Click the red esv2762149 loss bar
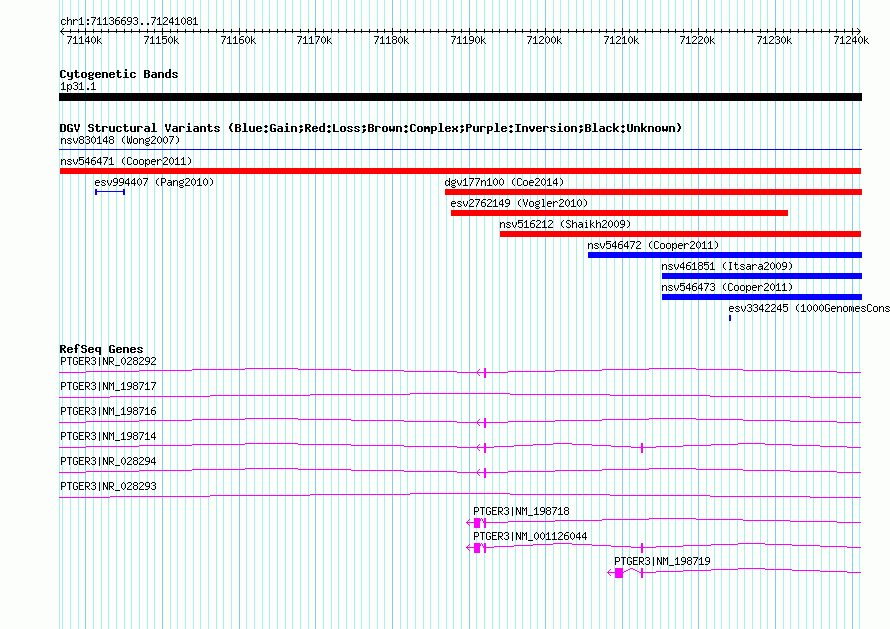890x629 pixels. pos(619,213)
